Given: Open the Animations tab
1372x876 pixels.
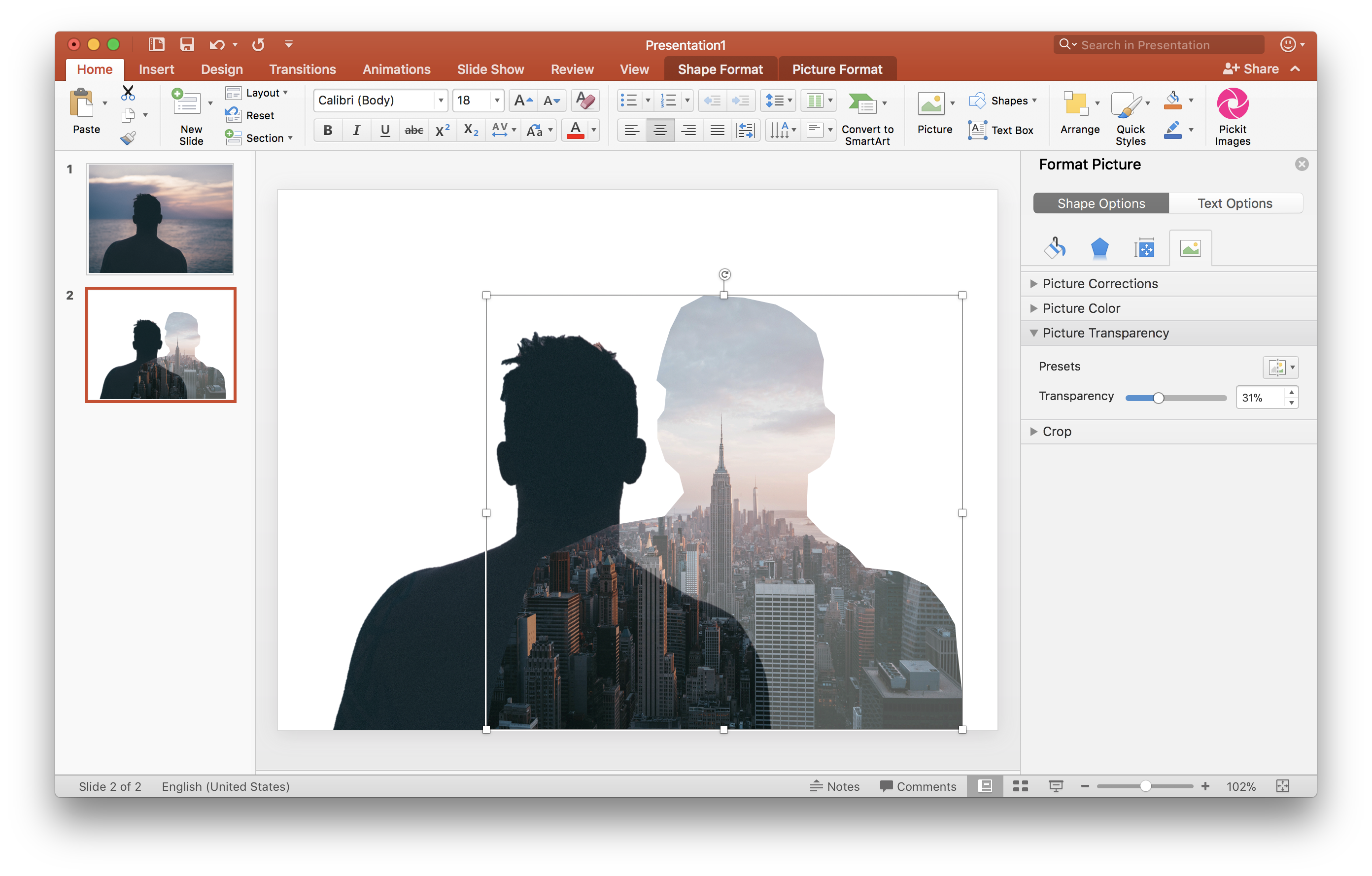Looking at the screenshot, I should tap(396, 68).
